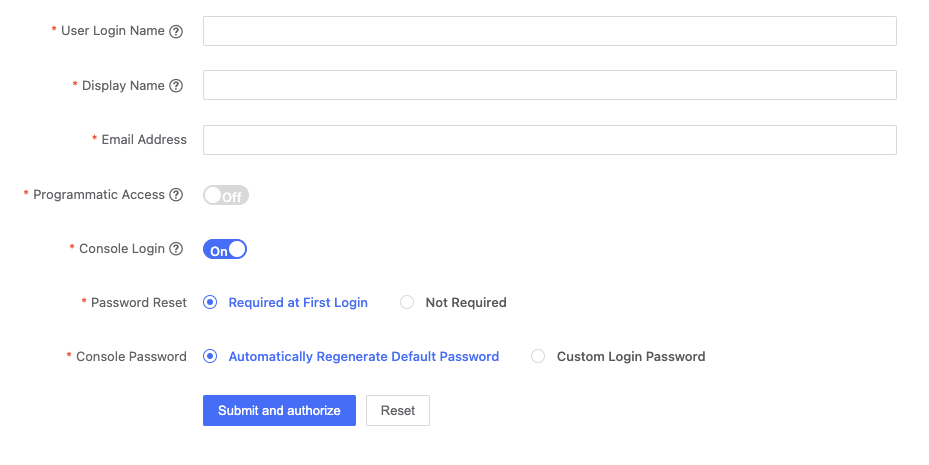Click help icon next to User Login Name
The image size is (929, 465).
(x=176, y=31)
